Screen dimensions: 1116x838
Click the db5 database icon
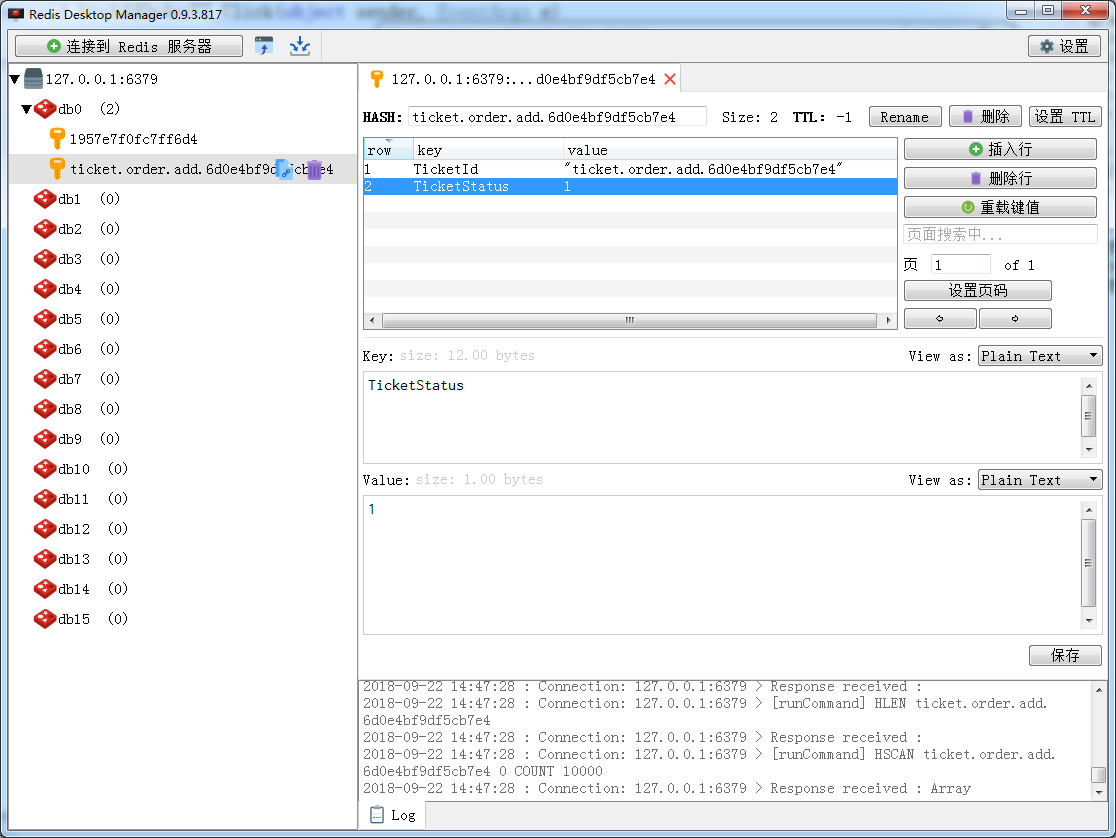(45, 318)
